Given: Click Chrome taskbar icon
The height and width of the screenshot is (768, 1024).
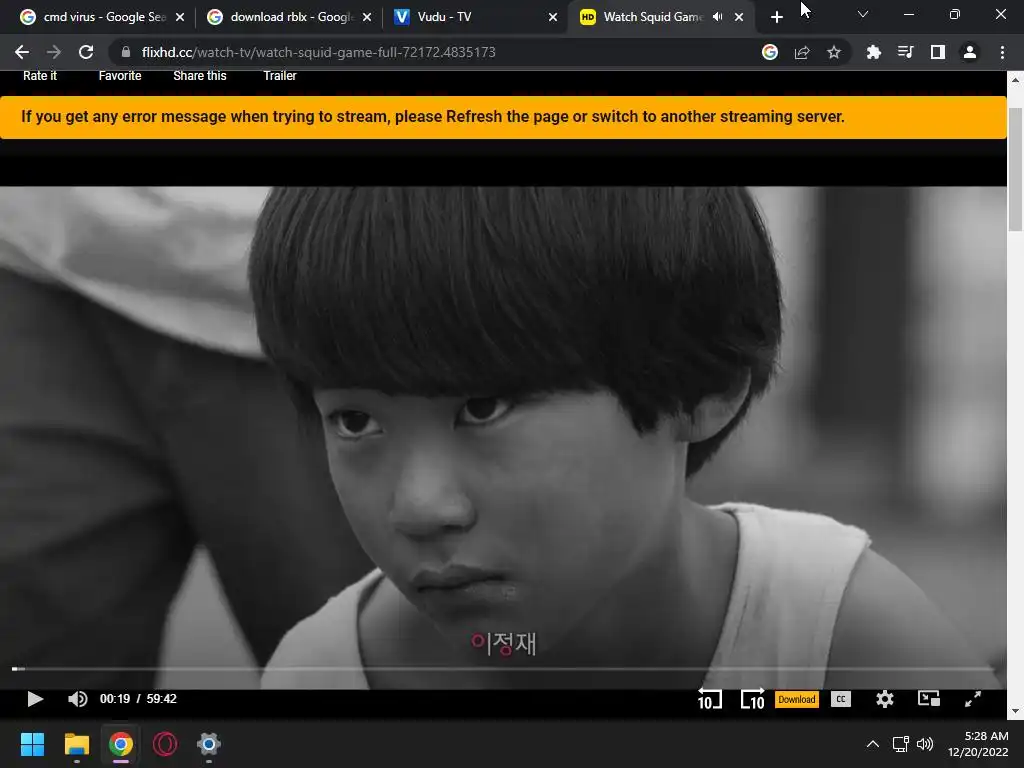Looking at the screenshot, I should tap(121, 744).
